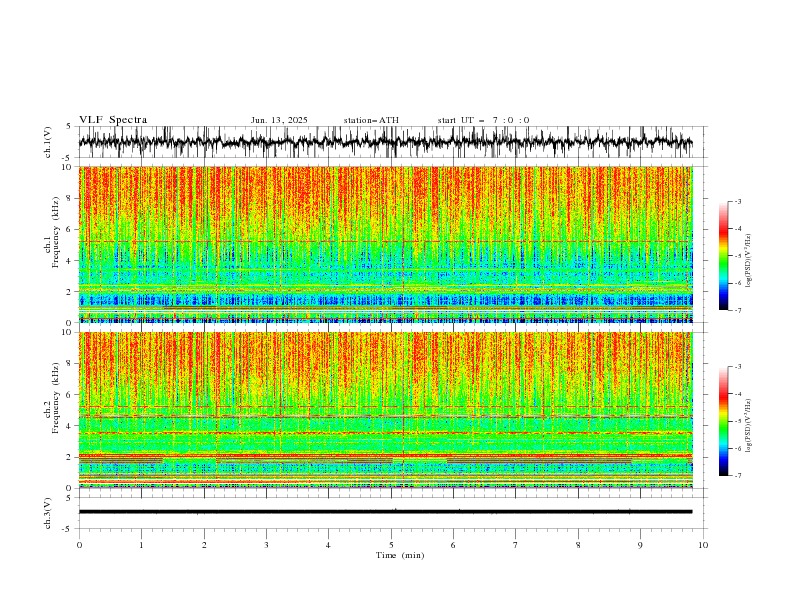Click the ch.2 frequency tick label "4"

click(69, 426)
